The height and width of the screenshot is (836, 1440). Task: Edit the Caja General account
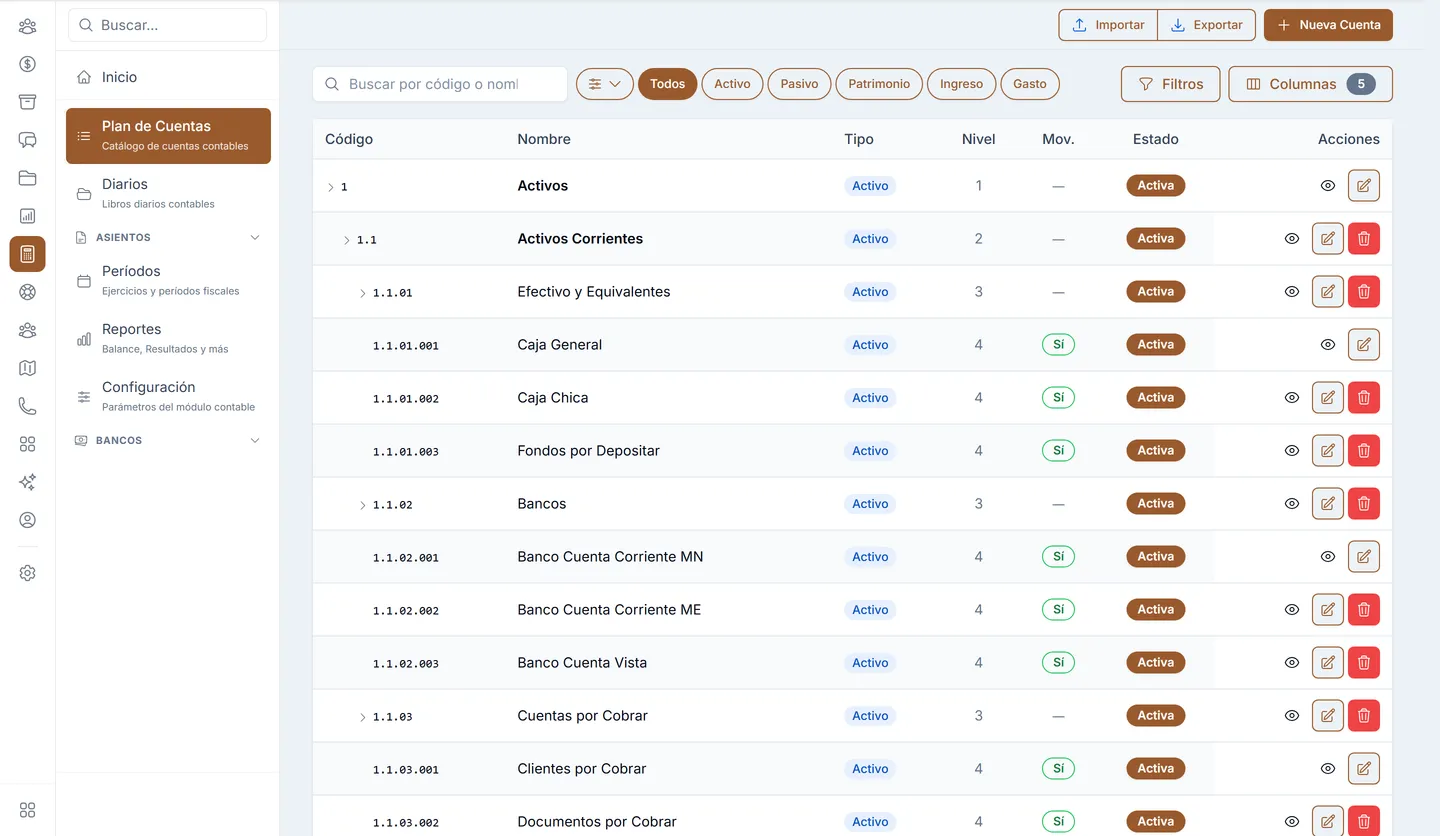click(x=1364, y=345)
